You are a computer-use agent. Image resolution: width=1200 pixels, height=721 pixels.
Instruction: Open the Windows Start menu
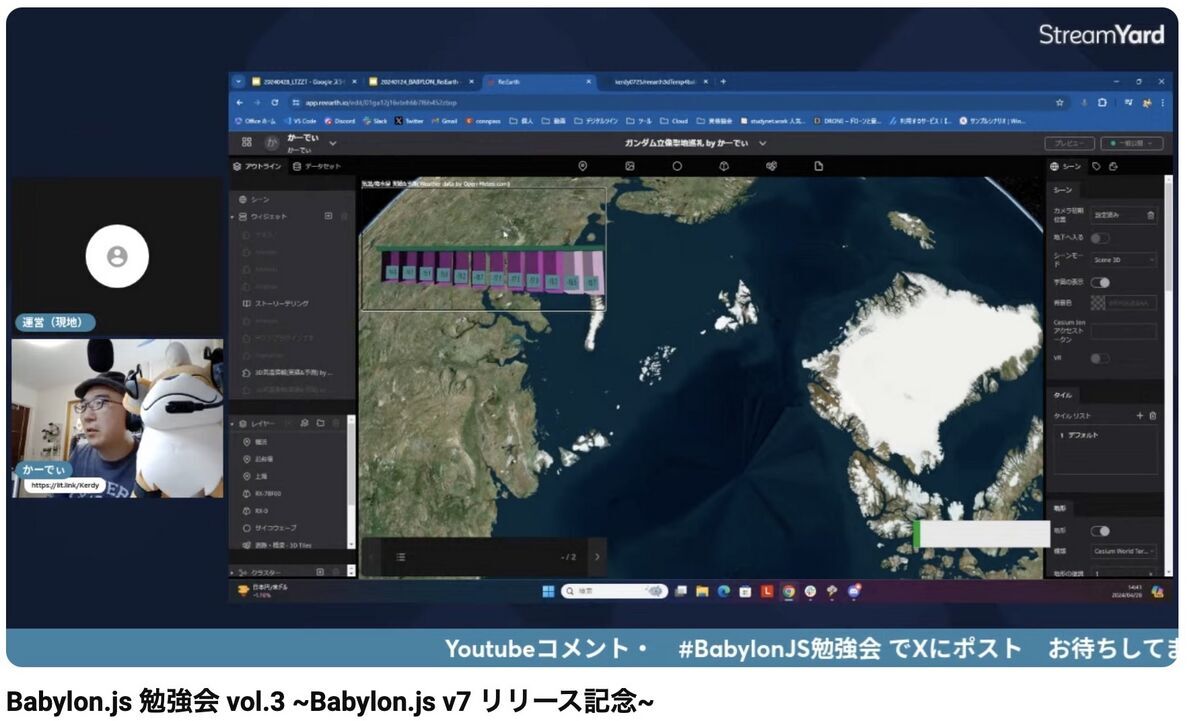(548, 591)
